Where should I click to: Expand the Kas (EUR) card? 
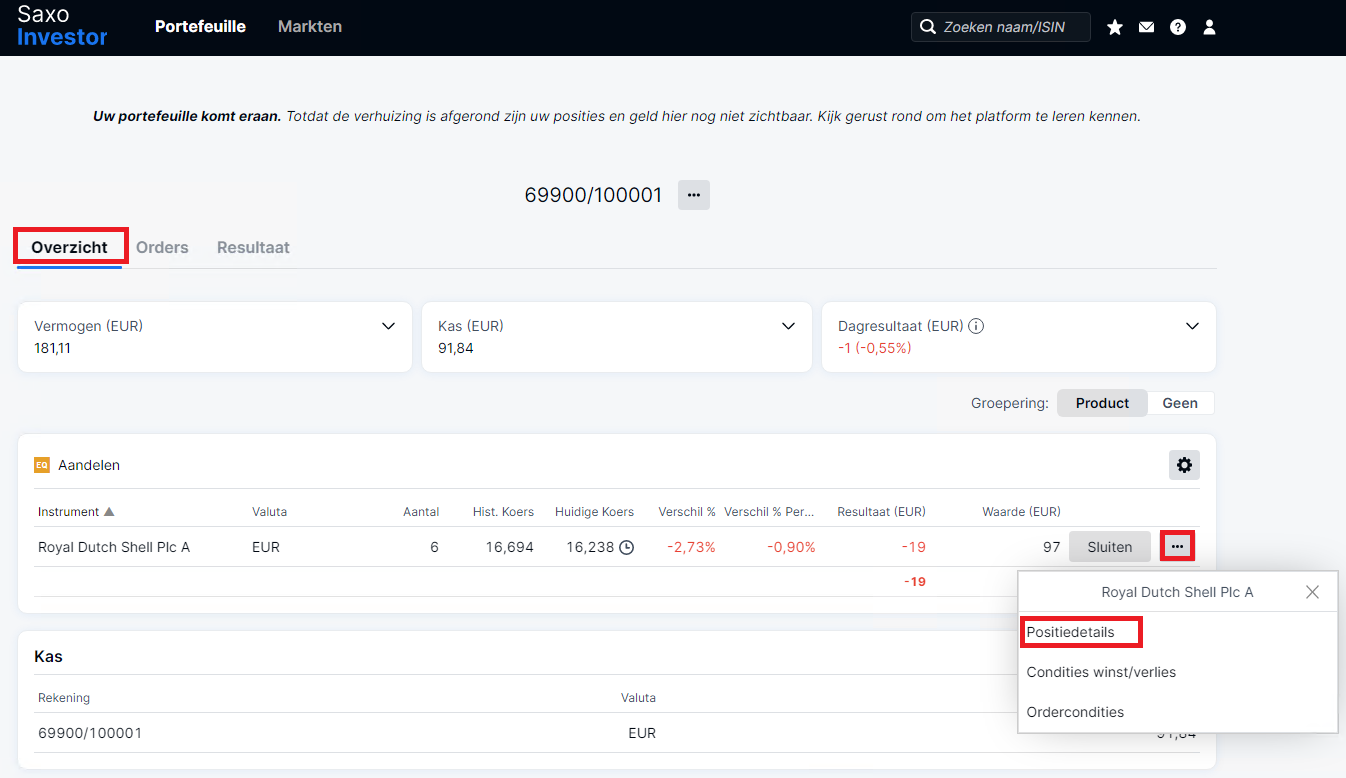click(x=788, y=326)
